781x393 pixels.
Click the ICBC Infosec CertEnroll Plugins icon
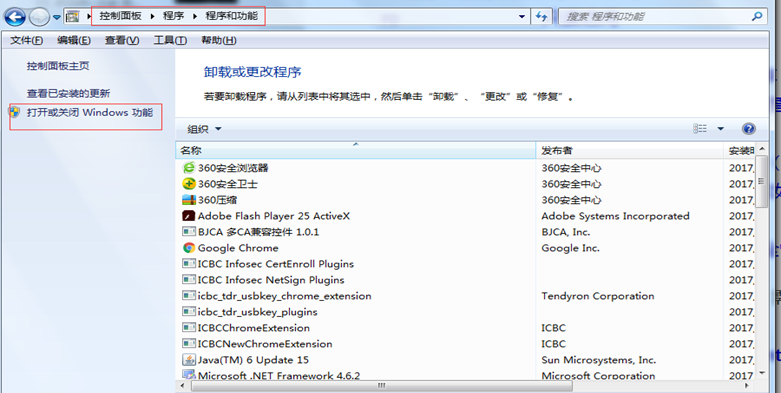(189, 263)
